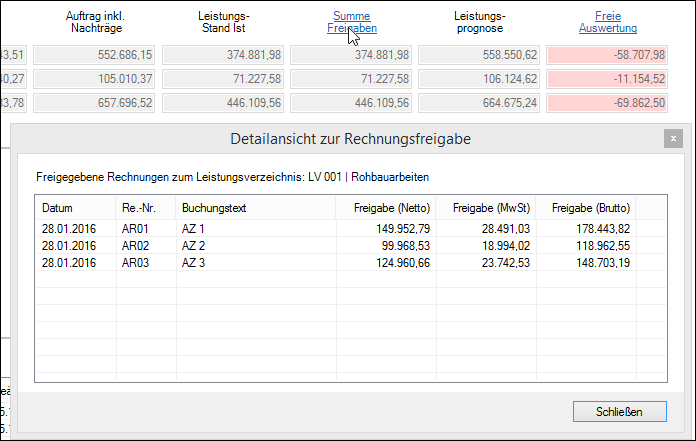This screenshot has height=441, width=696.
Task: Click the date in the AR01 row
Action: coord(69,229)
